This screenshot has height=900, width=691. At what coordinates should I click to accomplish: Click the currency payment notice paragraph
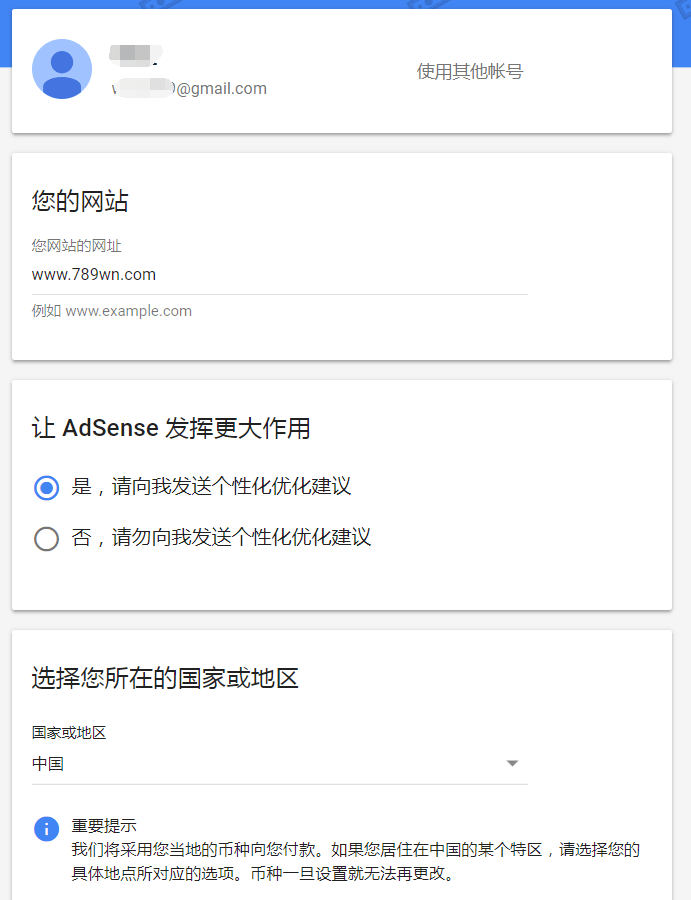point(355,861)
